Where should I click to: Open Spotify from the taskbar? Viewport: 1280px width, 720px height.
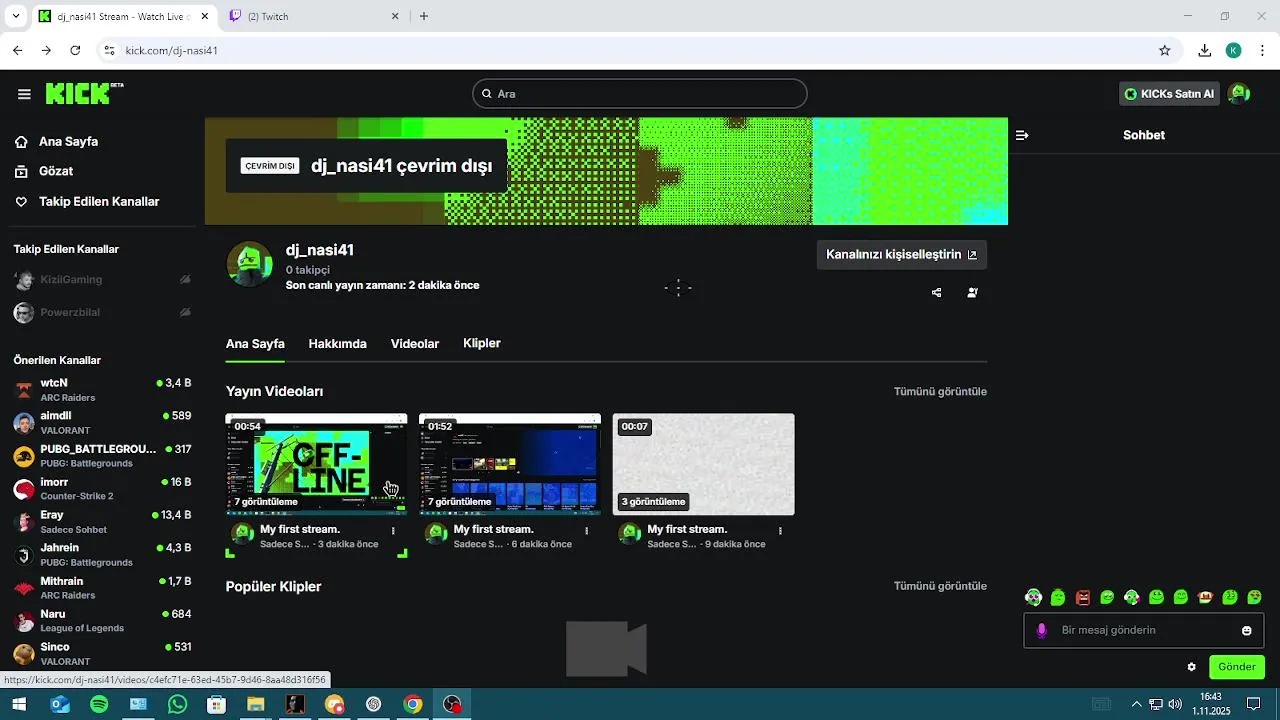pos(99,704)
